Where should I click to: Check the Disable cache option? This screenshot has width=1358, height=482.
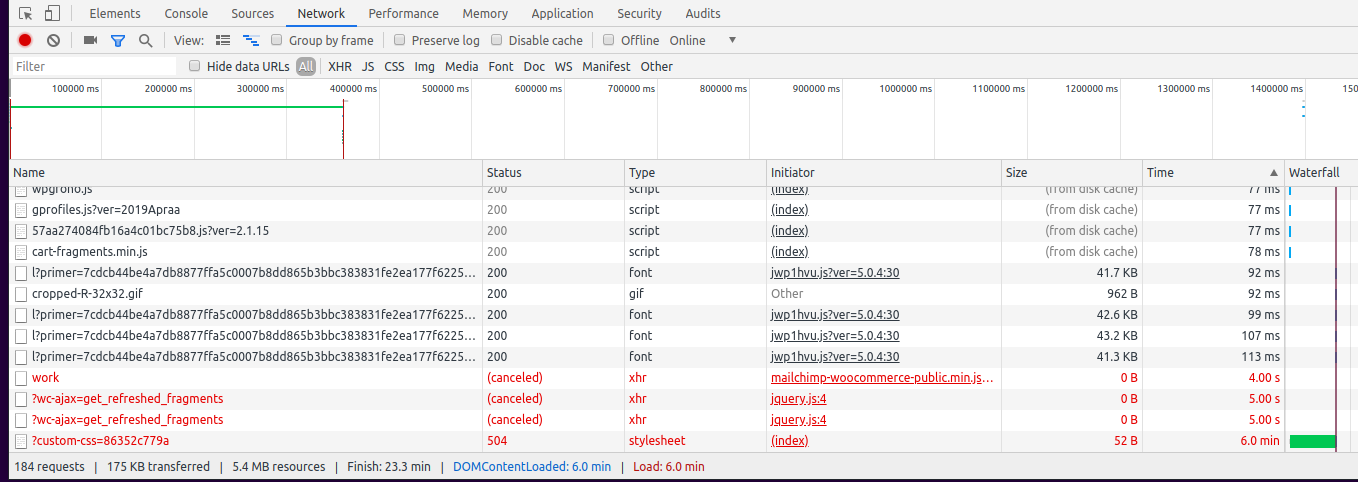pos(497,40)
